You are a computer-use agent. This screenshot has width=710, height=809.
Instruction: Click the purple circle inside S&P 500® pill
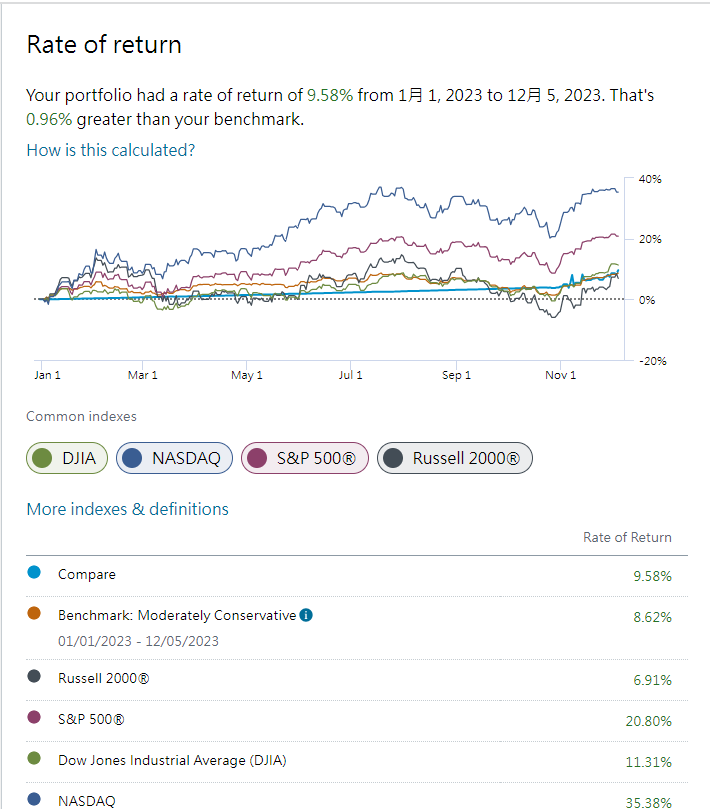tap(257, 459)
